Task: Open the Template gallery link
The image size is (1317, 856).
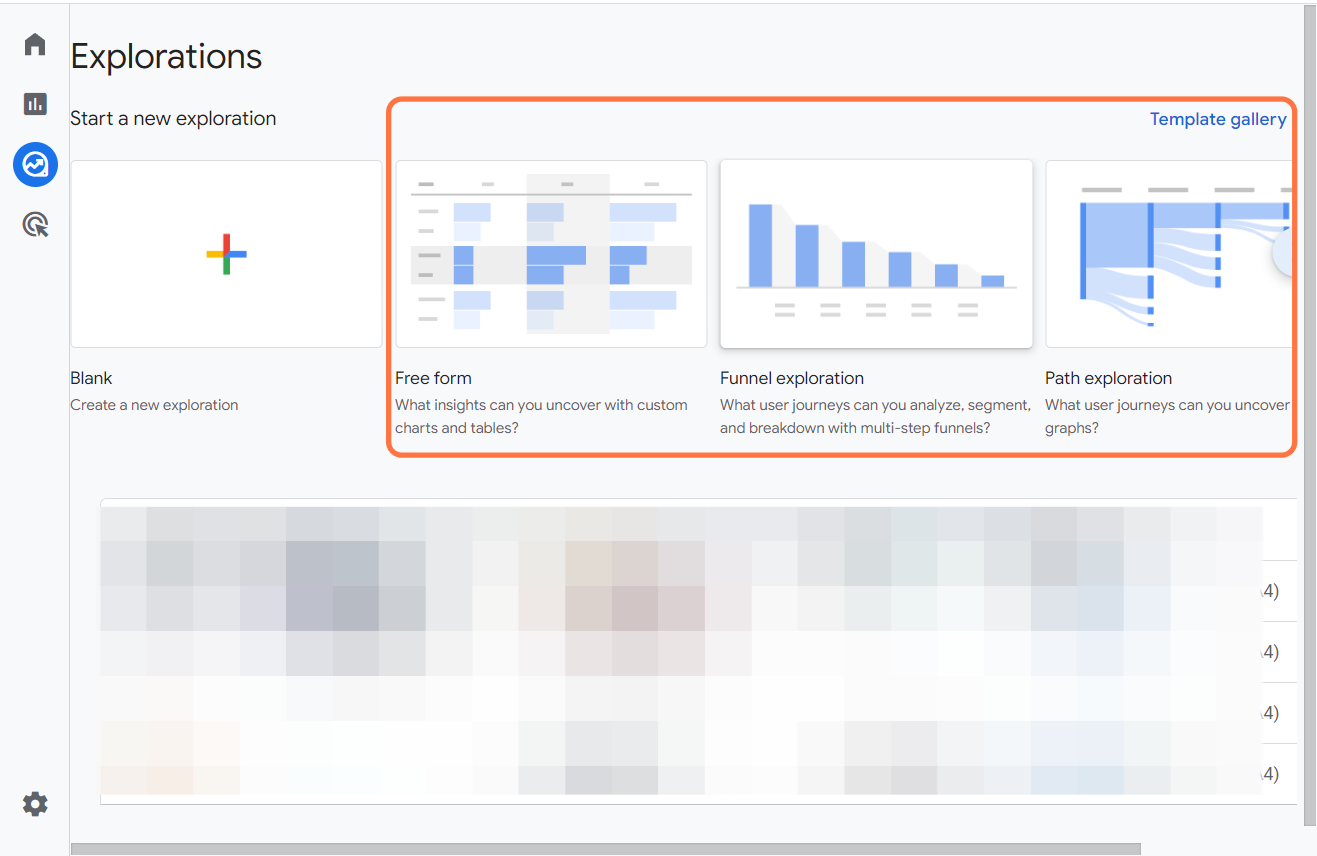Action: pyautogui.click(x=1217, y=119)
